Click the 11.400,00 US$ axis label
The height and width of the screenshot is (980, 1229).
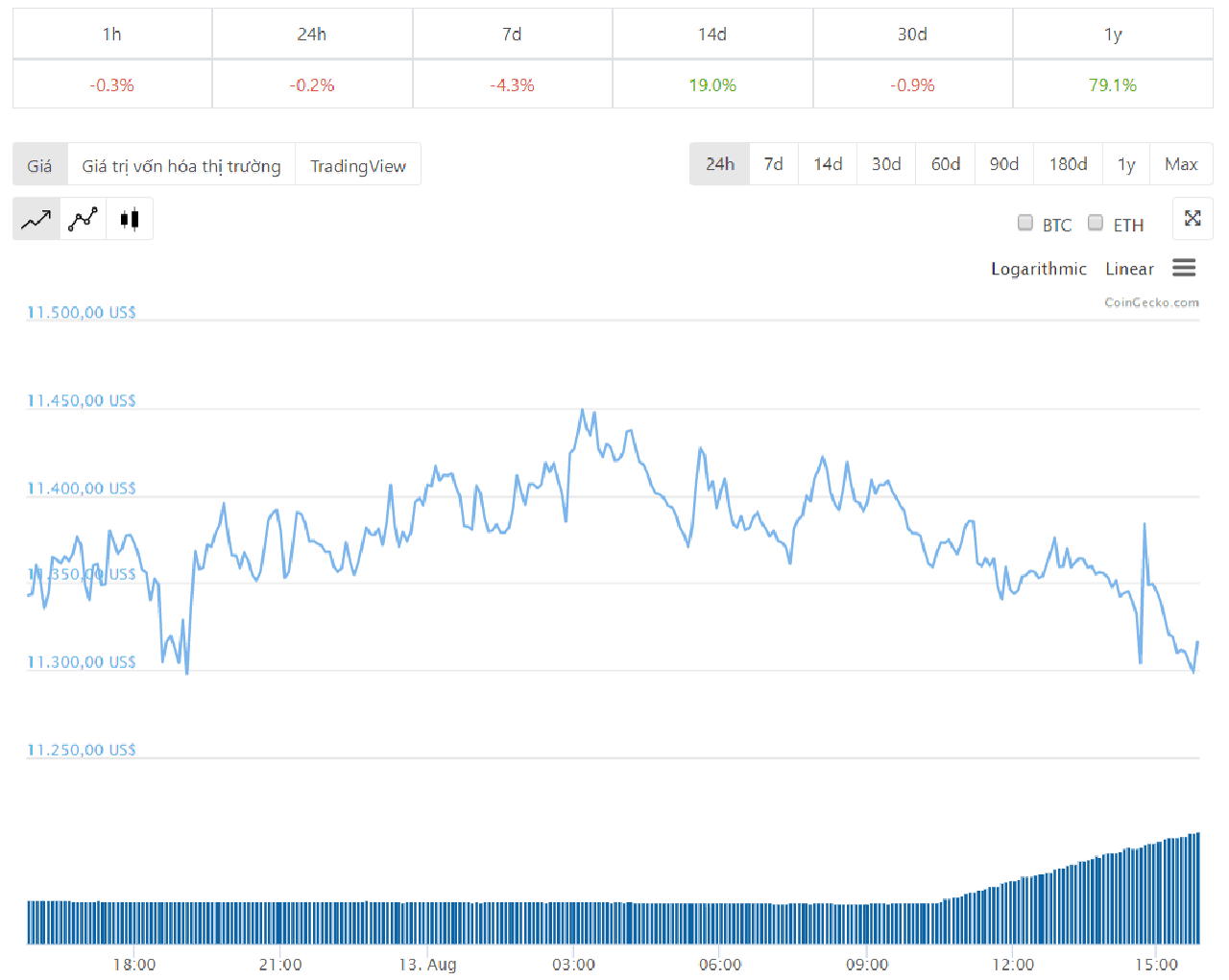[x=82, y=489]
